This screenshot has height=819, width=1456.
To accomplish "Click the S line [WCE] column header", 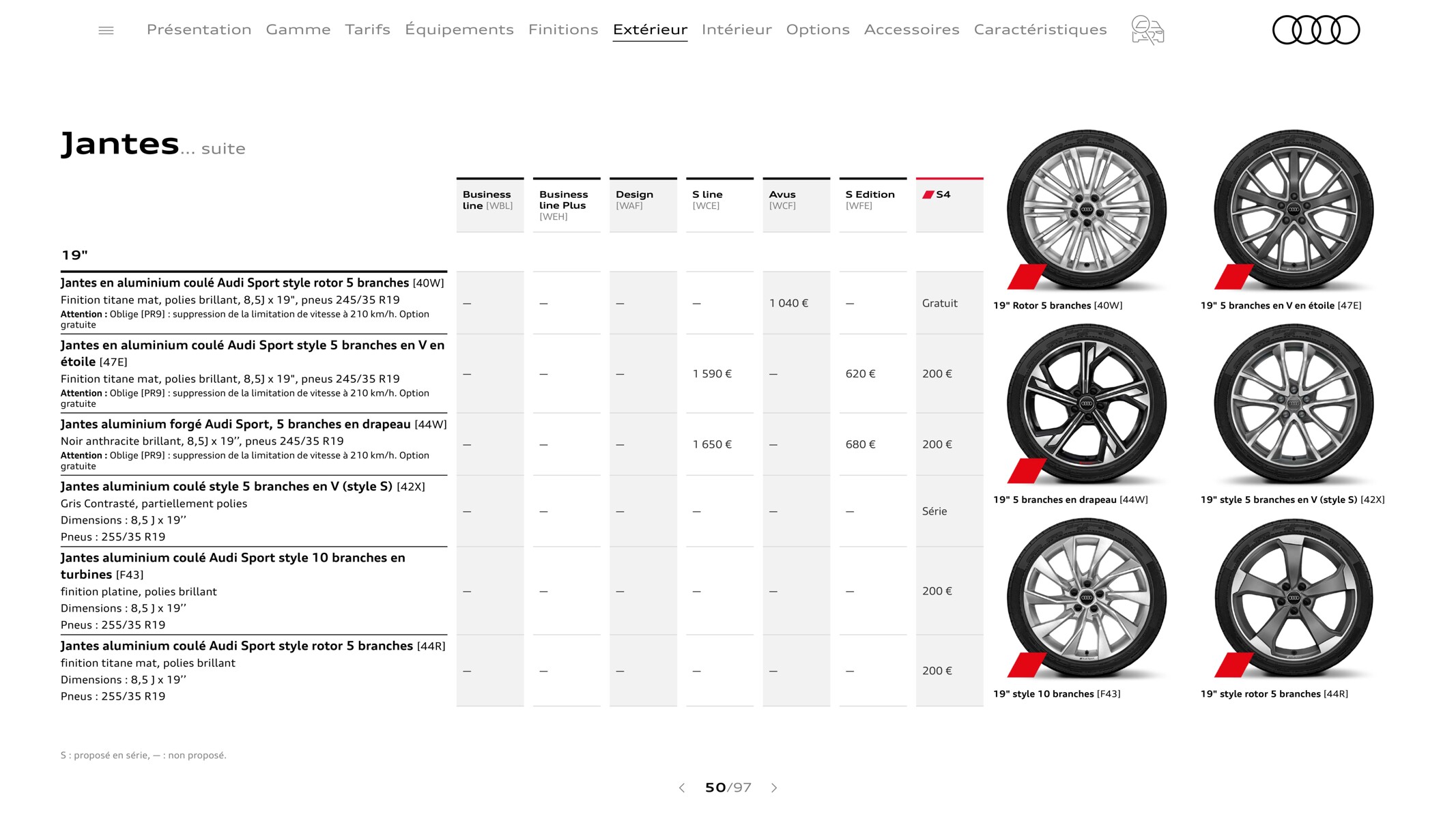I will pos(719,205).
